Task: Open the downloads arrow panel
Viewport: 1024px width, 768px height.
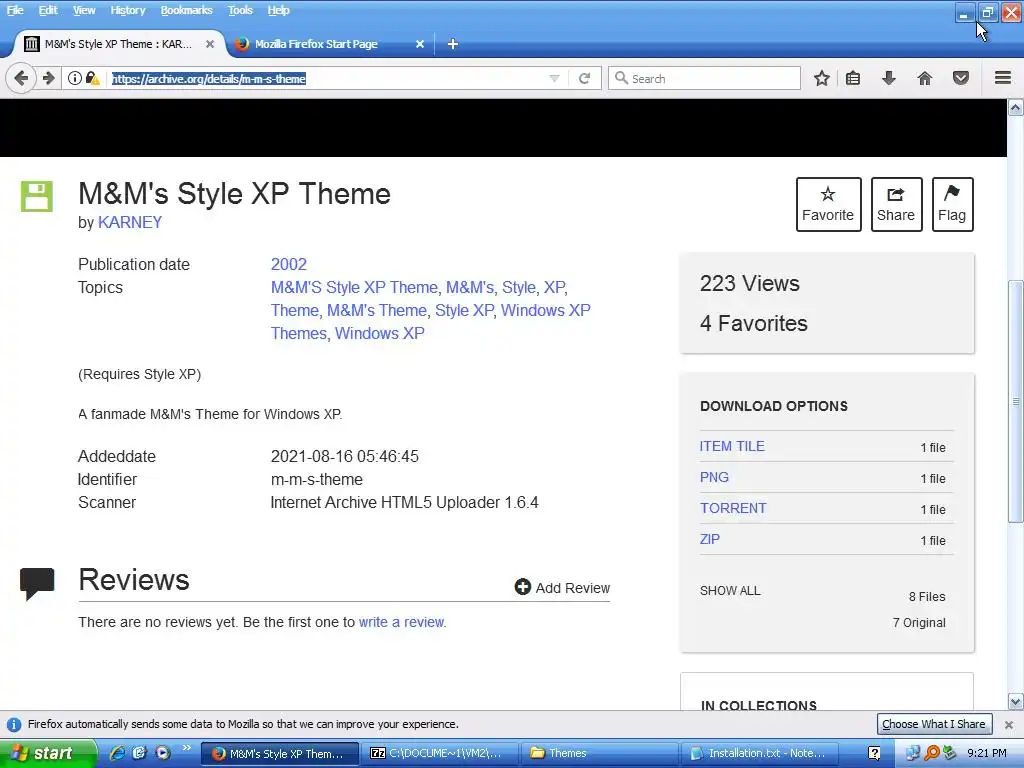Action: (889, 78)
